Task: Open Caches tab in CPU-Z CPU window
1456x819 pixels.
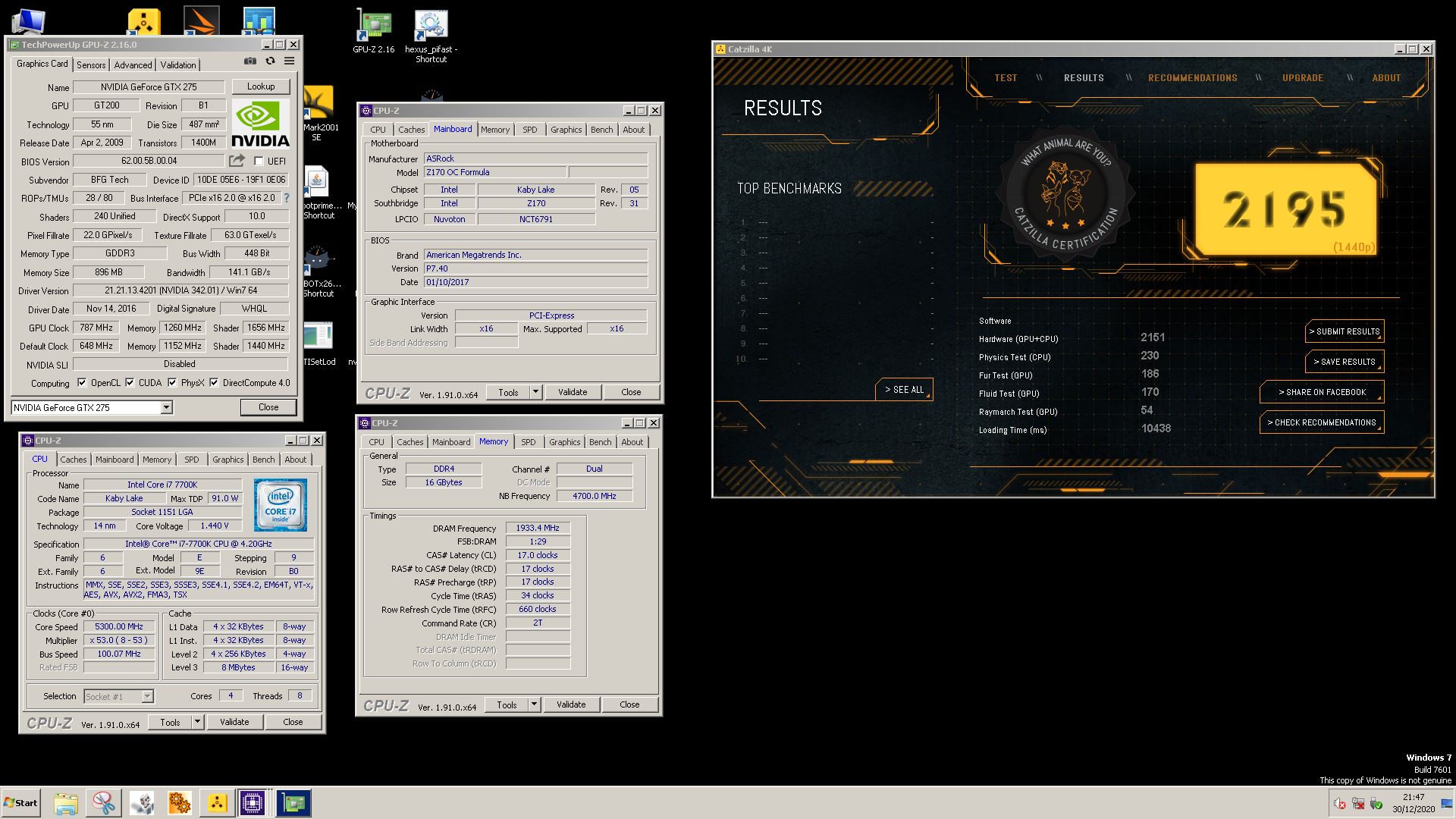Action: tap(74, 460)
